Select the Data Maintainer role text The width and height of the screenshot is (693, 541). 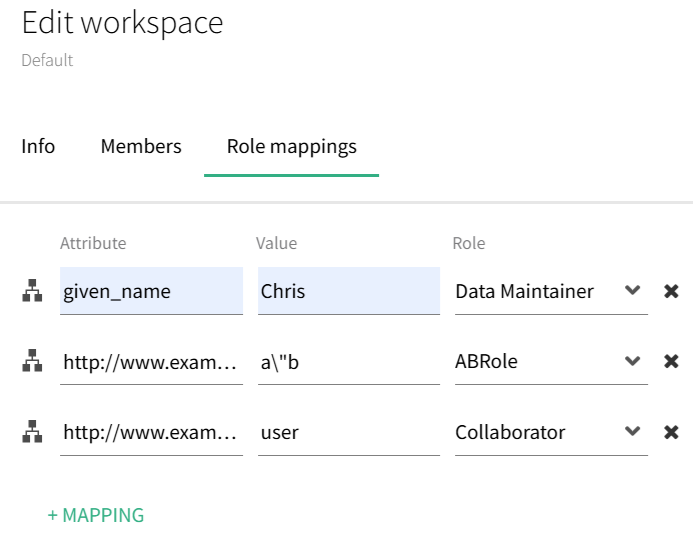(x=525, y=291)
